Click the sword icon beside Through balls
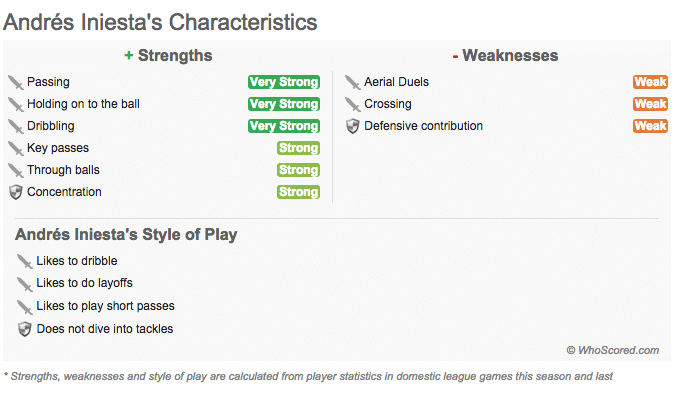 point(15,170)
